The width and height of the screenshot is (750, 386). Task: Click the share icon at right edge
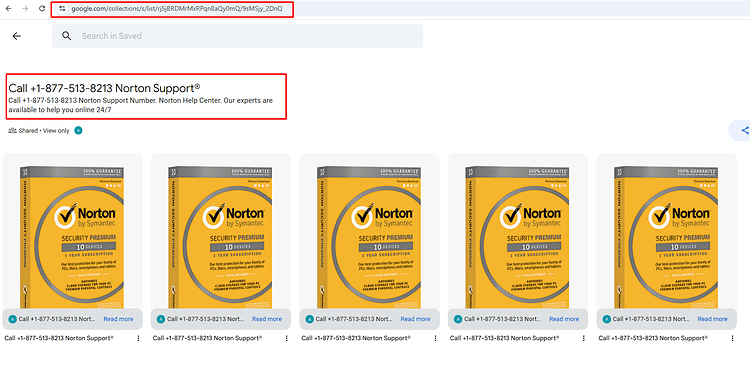click(x=744, y=130)
